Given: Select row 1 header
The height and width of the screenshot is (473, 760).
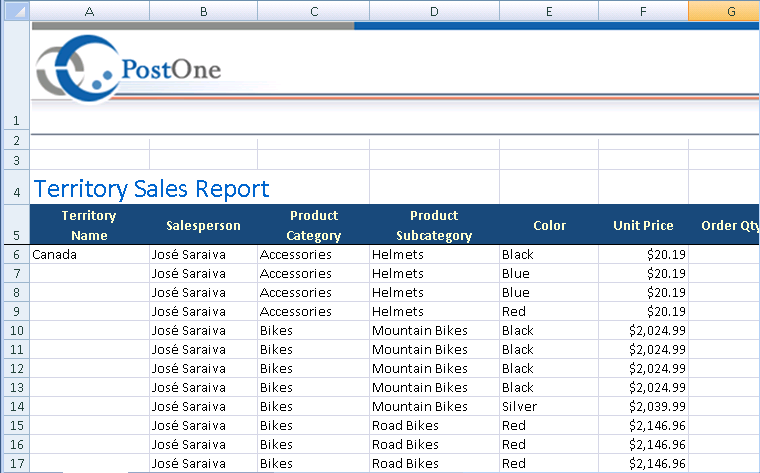Looking at the screenshot, I should [16, 76].
